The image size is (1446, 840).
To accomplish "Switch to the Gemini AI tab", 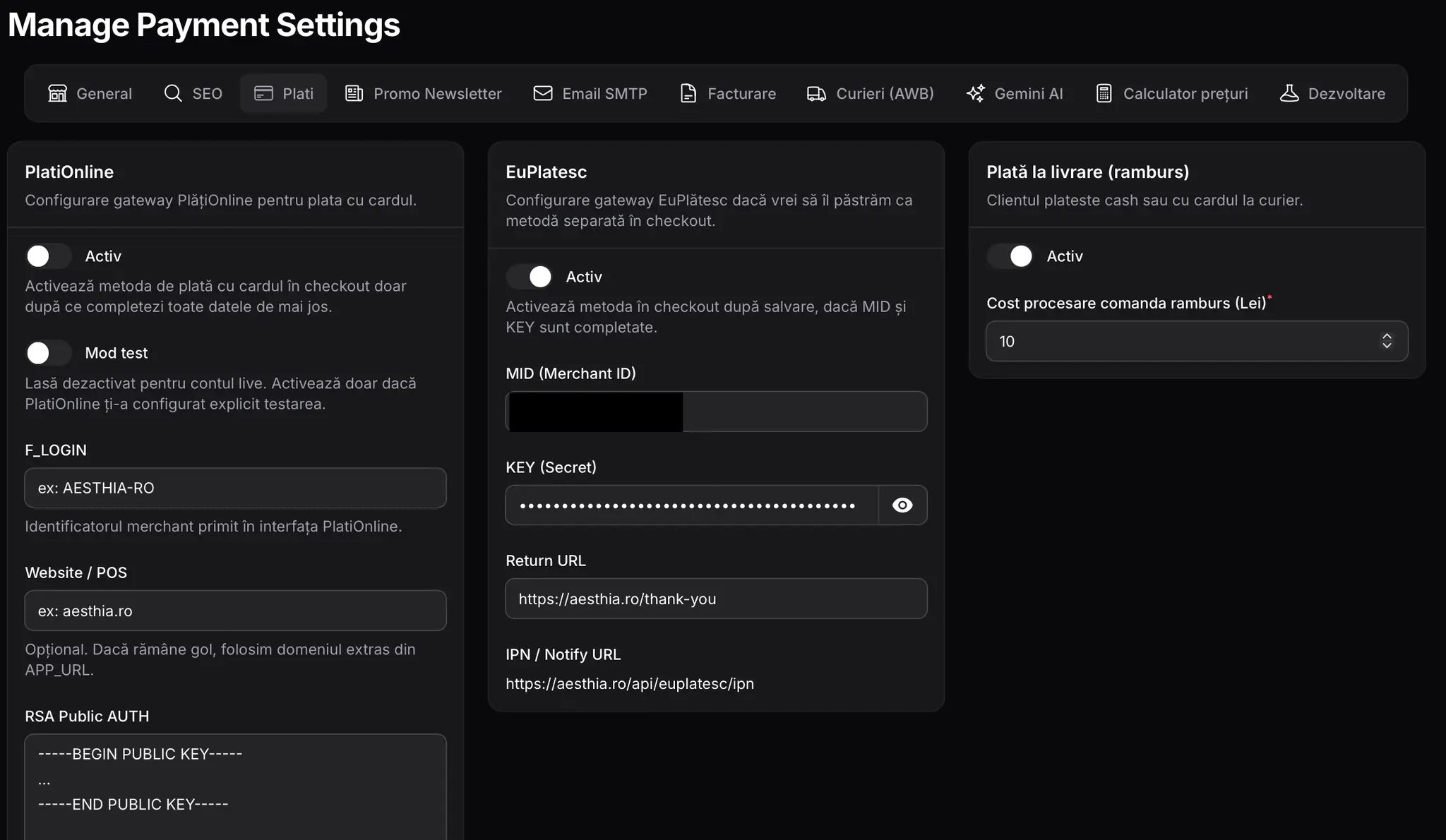I will click(1015, 93).
